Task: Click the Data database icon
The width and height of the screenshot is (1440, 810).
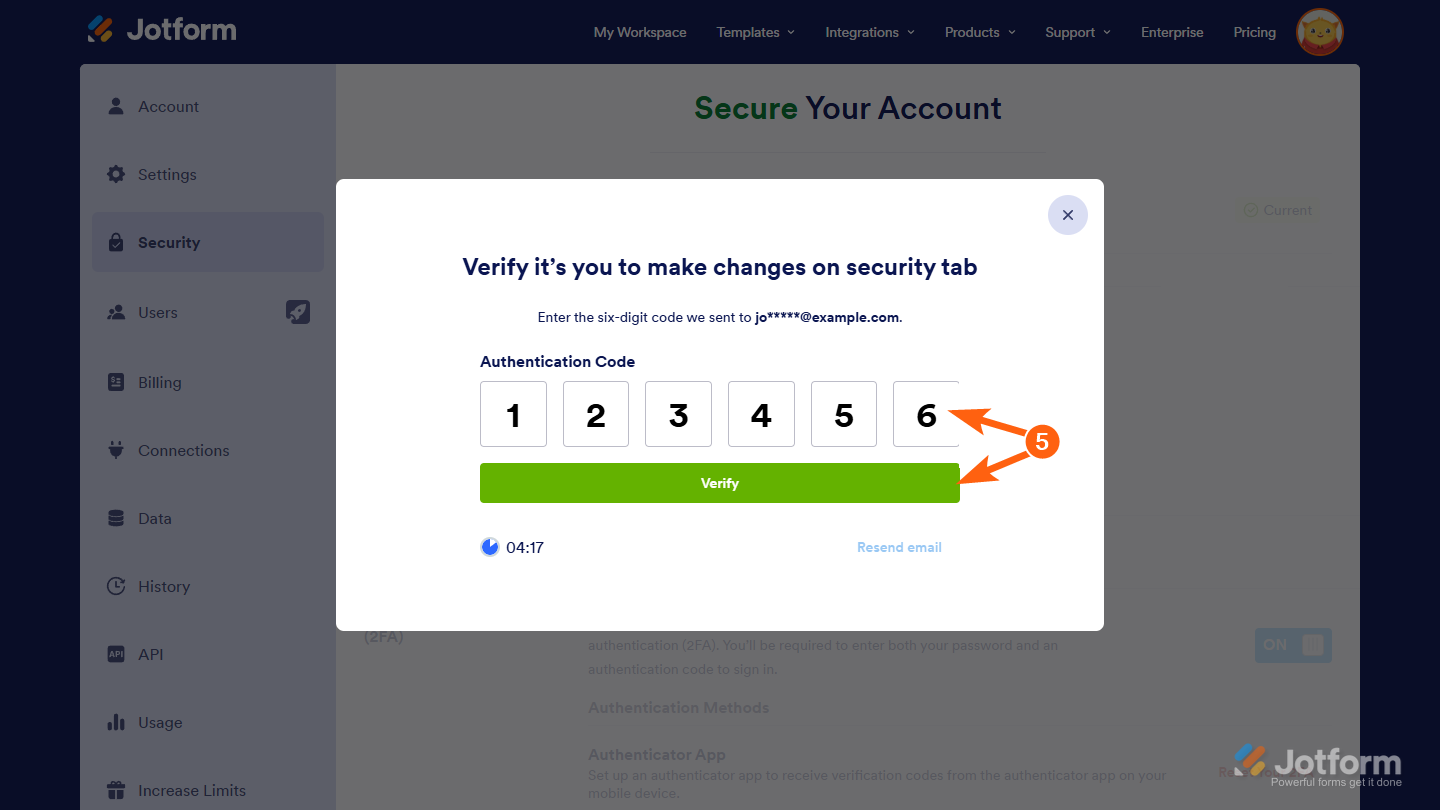Action: click(x=116, y=518)
